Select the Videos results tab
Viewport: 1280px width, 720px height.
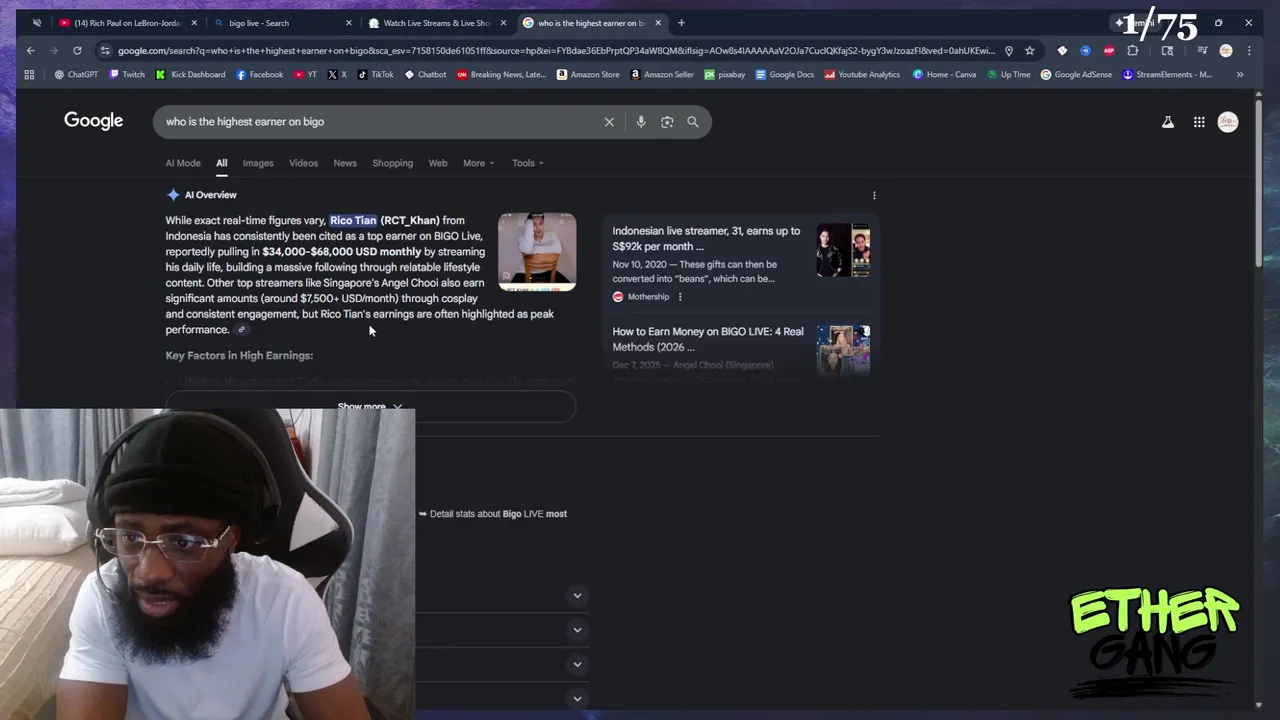[x=303, y=163]
